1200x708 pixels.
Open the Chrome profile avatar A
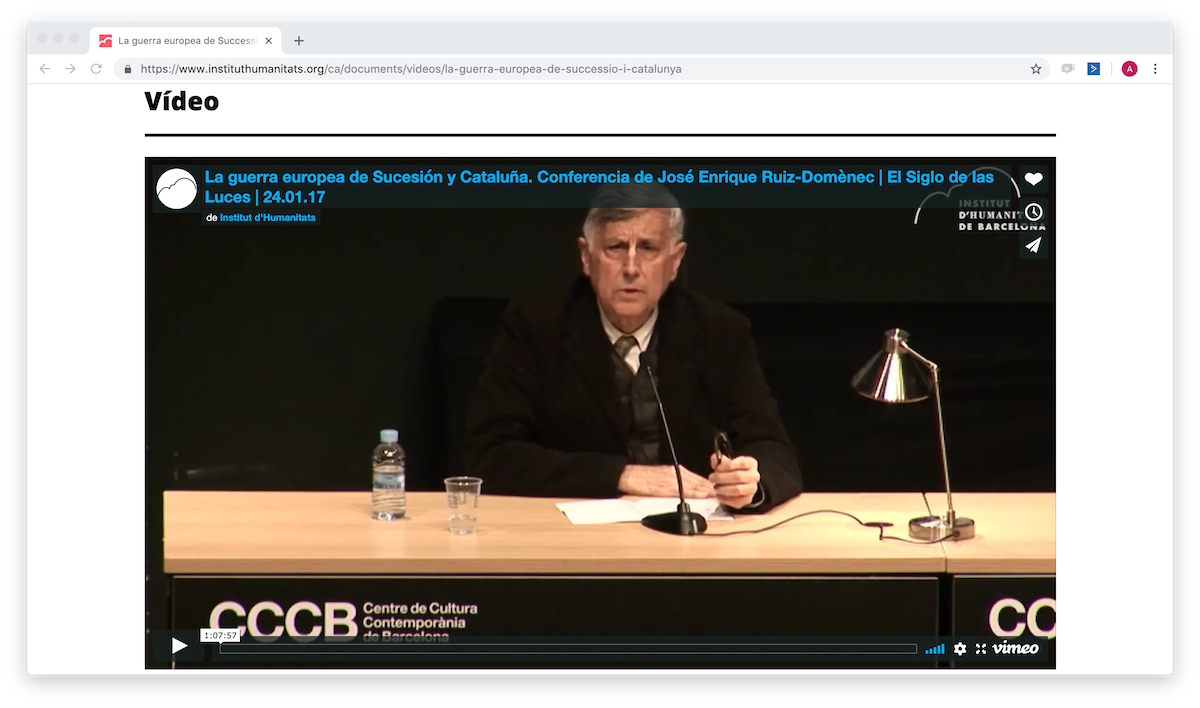coord(1129,69)
